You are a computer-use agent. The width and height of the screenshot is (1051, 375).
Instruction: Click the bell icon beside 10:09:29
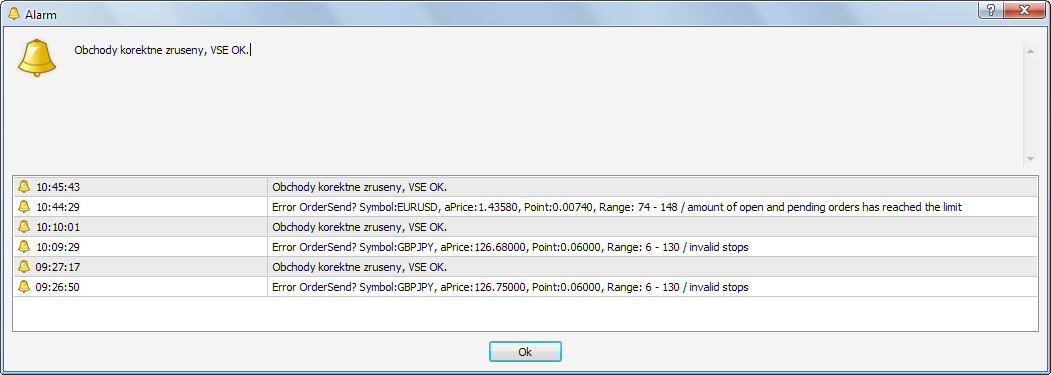24,247
